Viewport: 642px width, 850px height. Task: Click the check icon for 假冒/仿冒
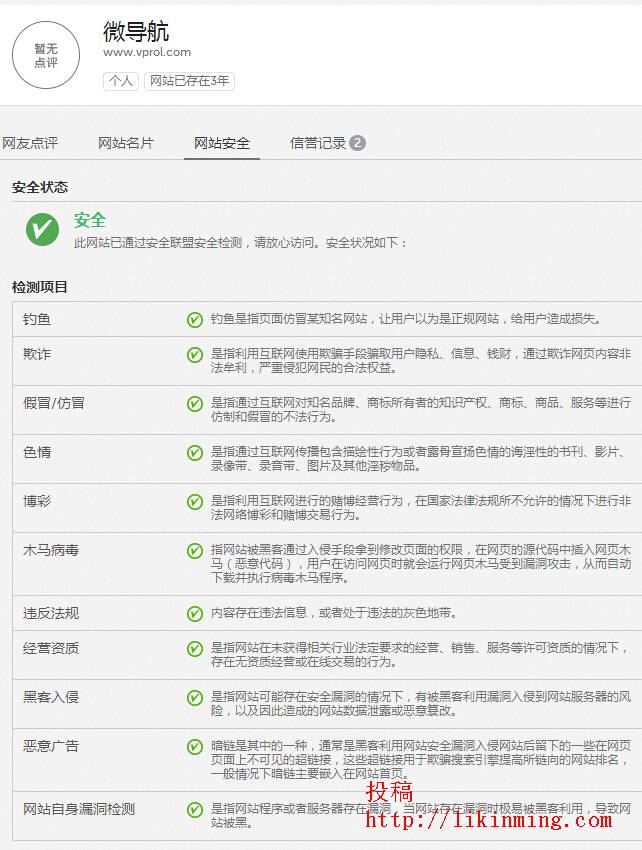point(195,403)
